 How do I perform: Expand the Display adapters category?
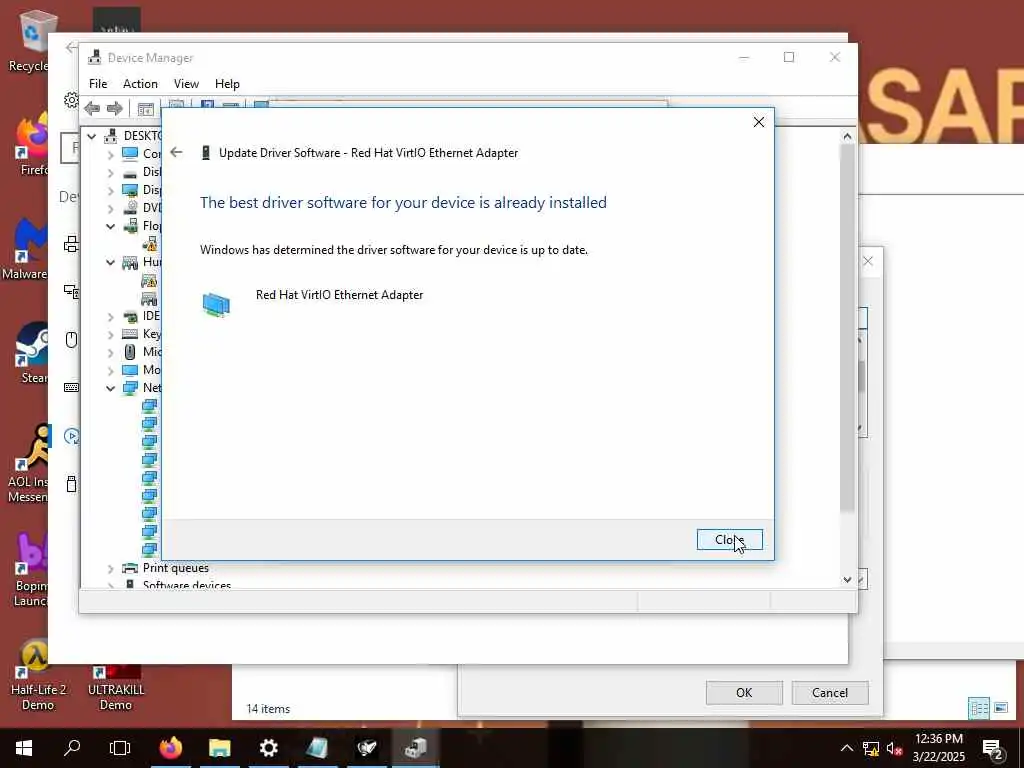[x=110, y=190]
